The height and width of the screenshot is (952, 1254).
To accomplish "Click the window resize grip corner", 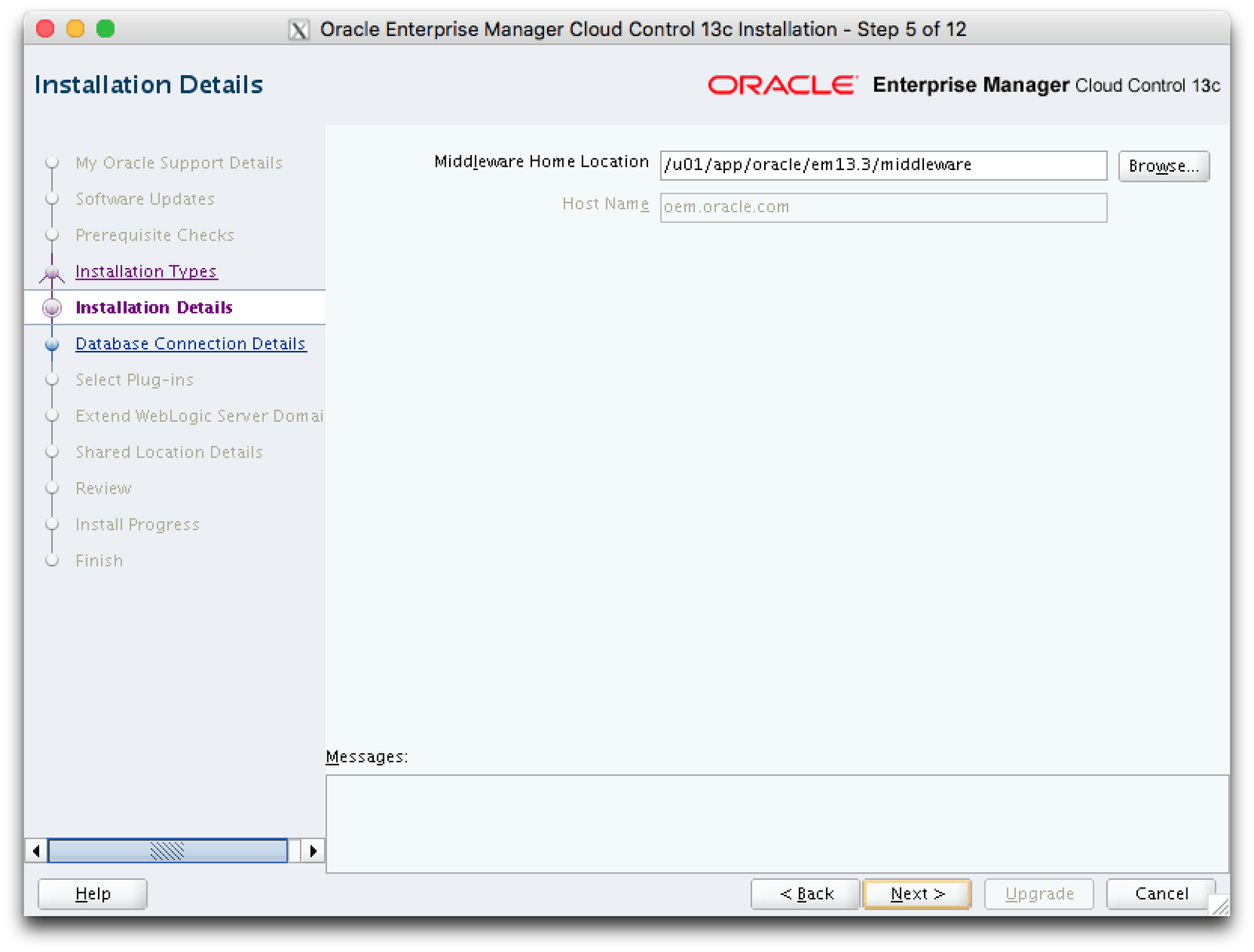I will coord(1220,906).
